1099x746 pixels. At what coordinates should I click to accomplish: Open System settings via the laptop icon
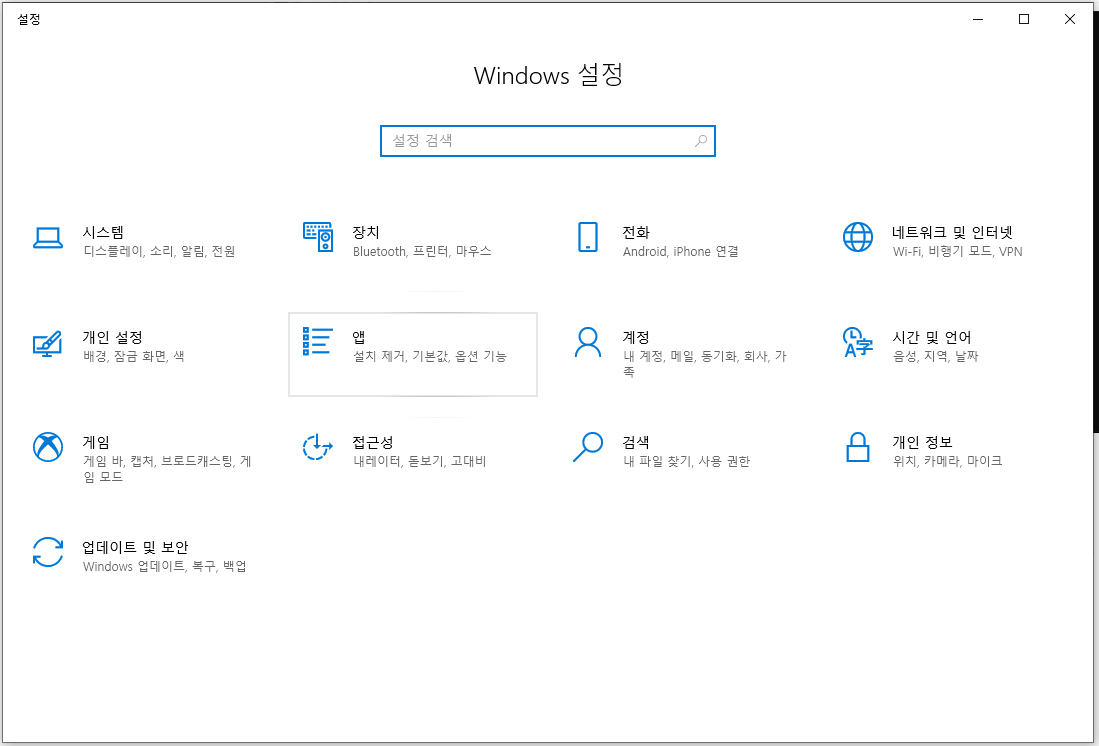tap(48, 238)
